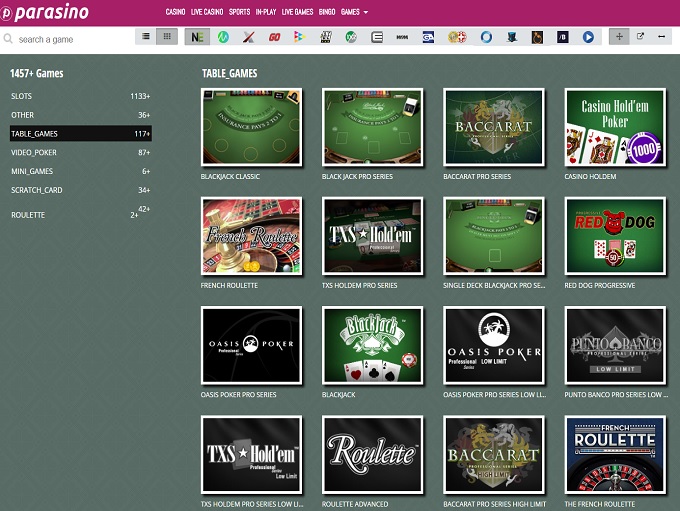Click the blue ring provider icon
680x511 pixels.
485,37
